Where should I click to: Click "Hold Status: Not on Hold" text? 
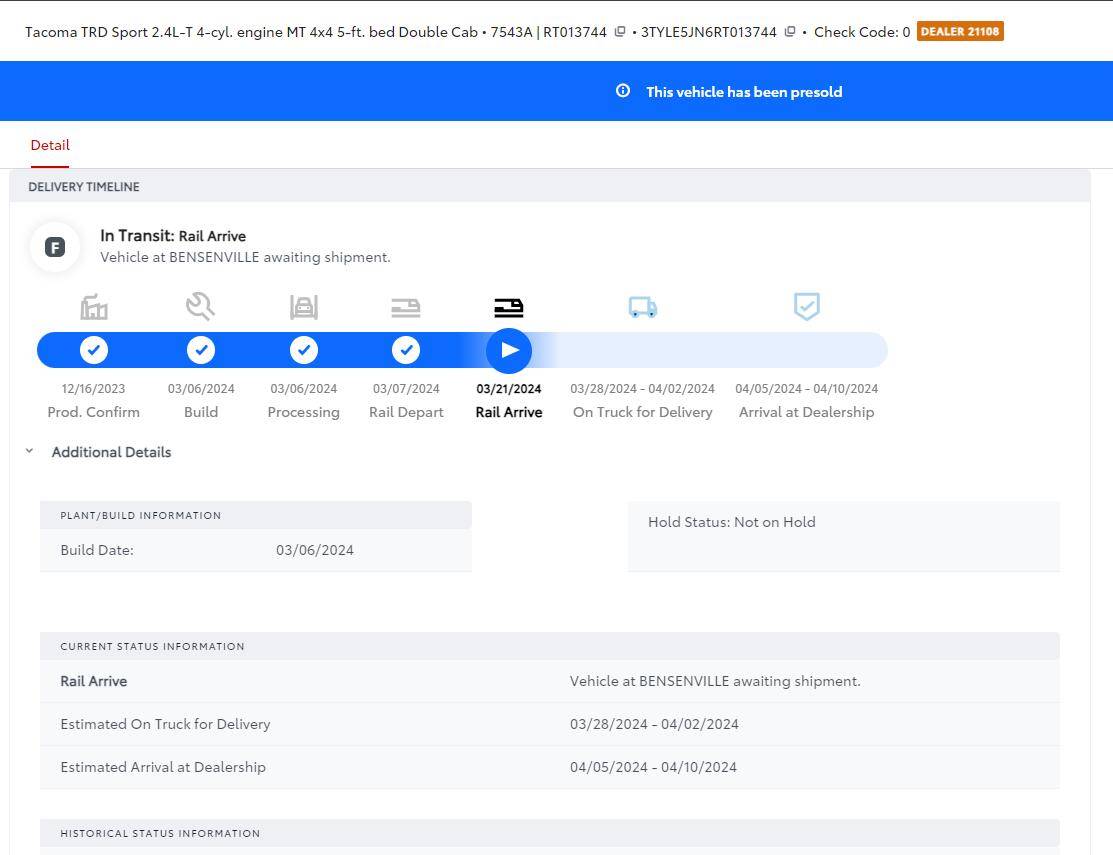(732, 522)
